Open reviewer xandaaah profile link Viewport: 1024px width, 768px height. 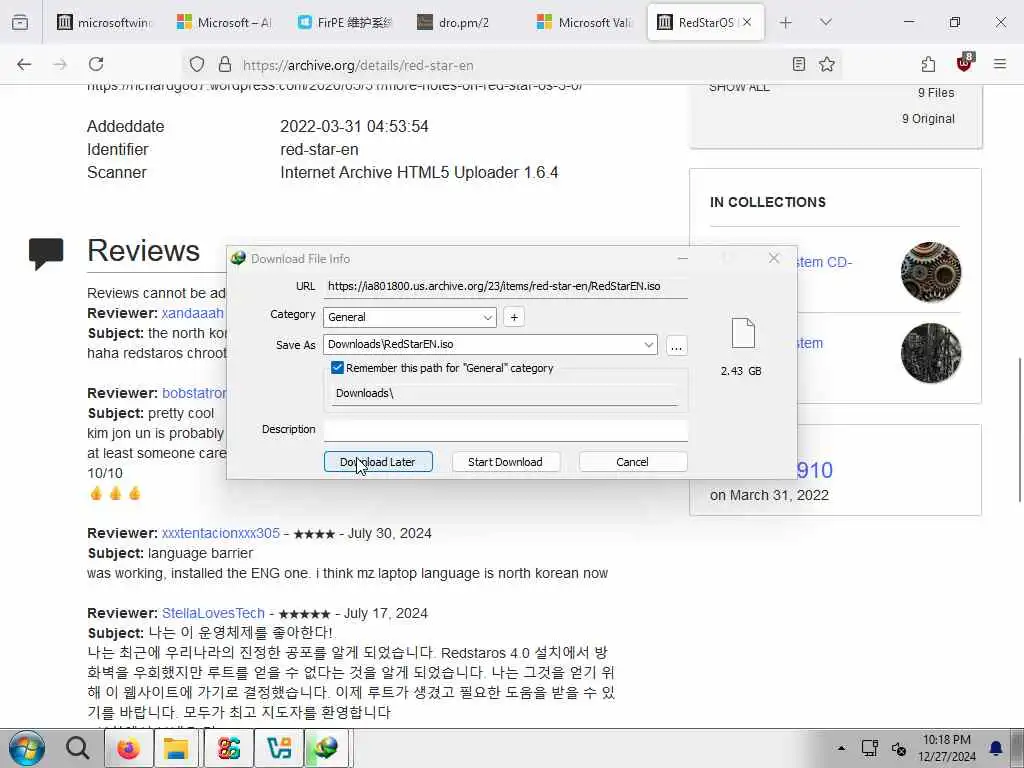click(x=193, y=313)
